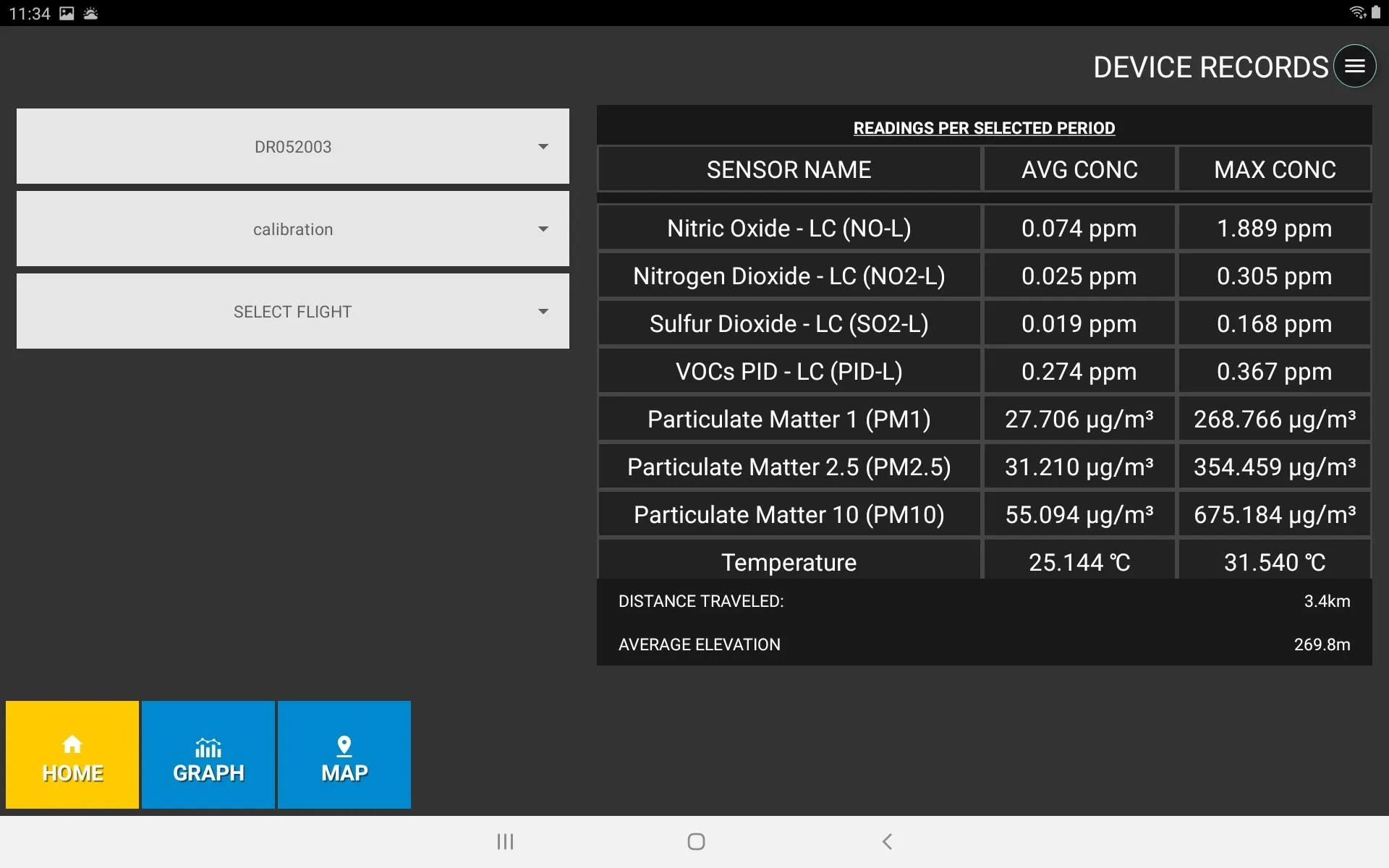The width and height of the screenshot is (1389, 868).
Task: Click the 354.459 µg/m³ max value
Action: [x=1275, y=467]
